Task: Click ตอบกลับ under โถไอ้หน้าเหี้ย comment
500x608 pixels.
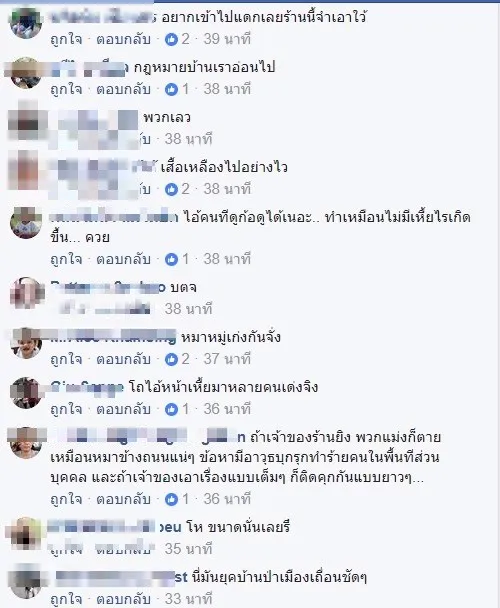Action: pos(123,409)
